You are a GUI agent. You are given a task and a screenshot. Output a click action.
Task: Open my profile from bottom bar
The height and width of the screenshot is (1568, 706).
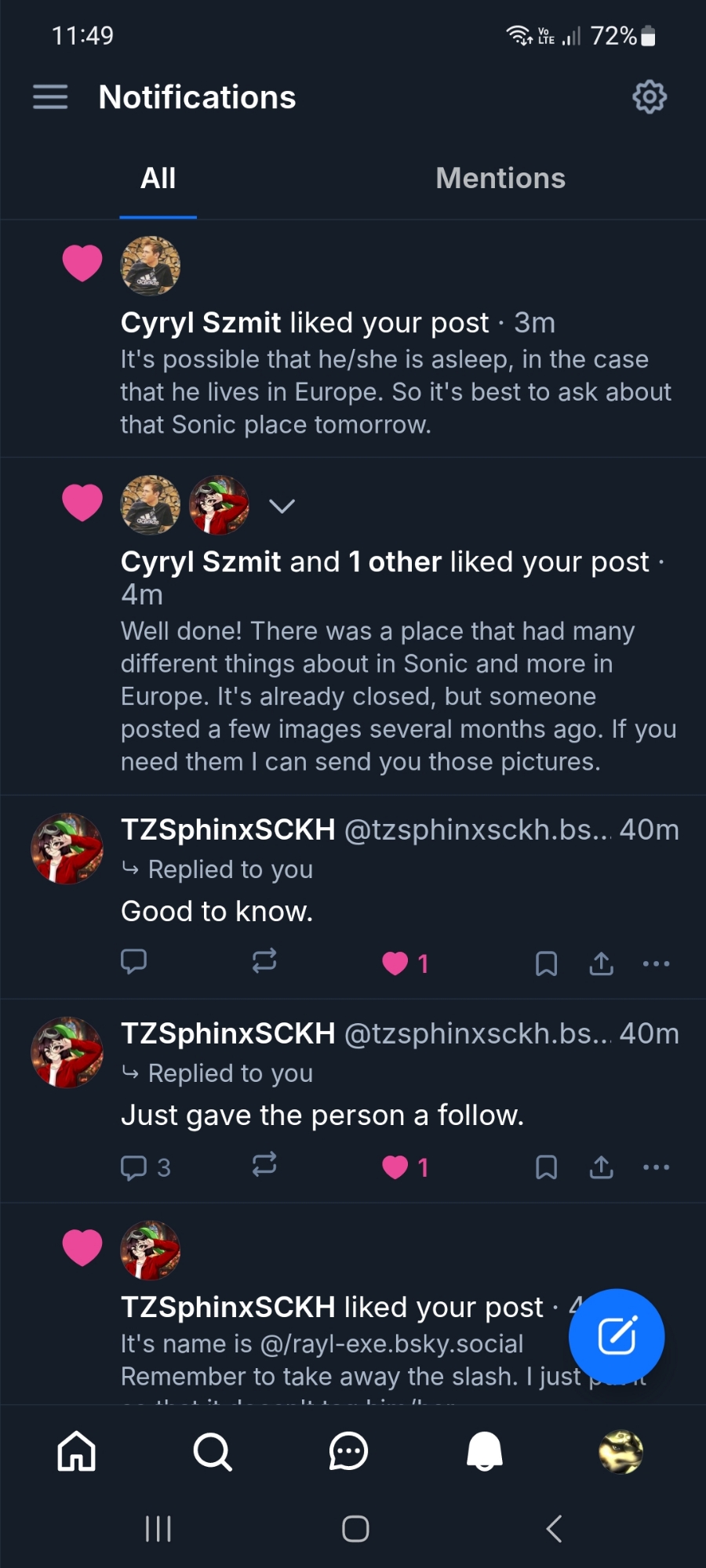[x=620, y=1451]
